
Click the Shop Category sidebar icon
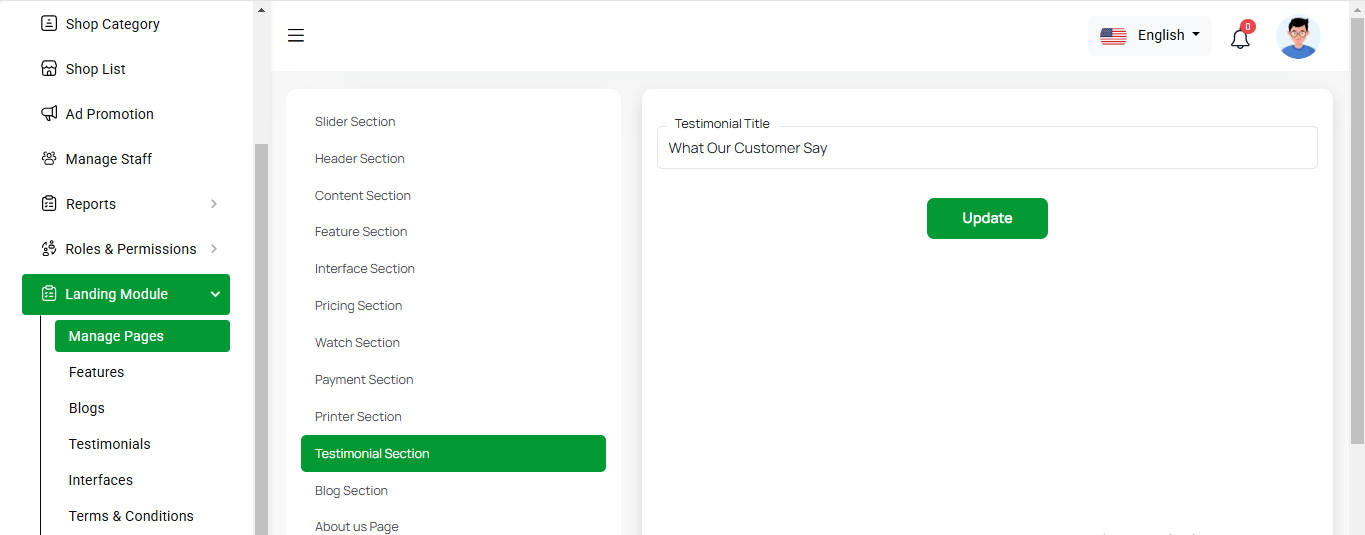pyautogui.click(x=48, y=23)
